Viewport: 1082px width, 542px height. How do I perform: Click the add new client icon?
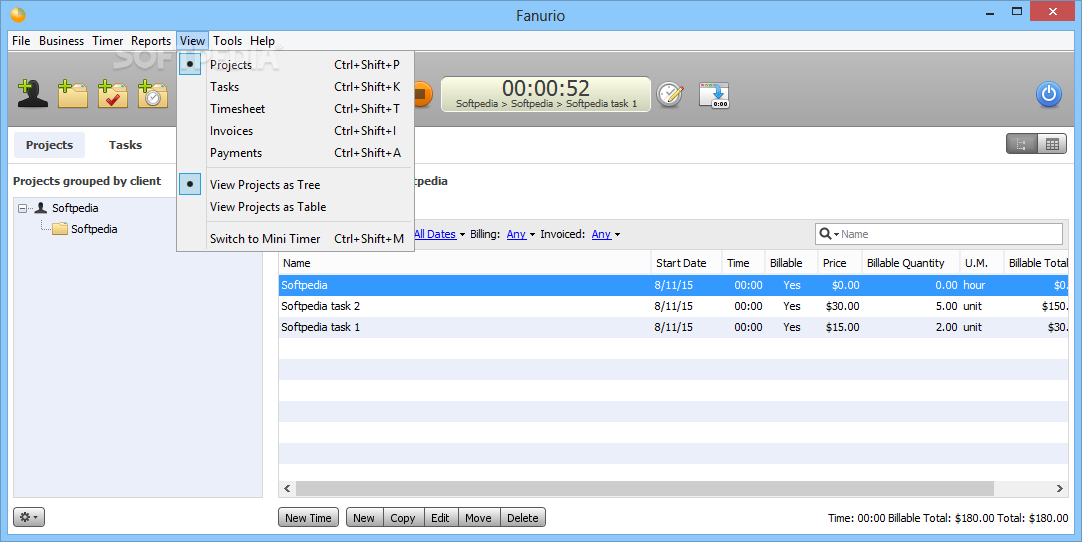point(32,94)
